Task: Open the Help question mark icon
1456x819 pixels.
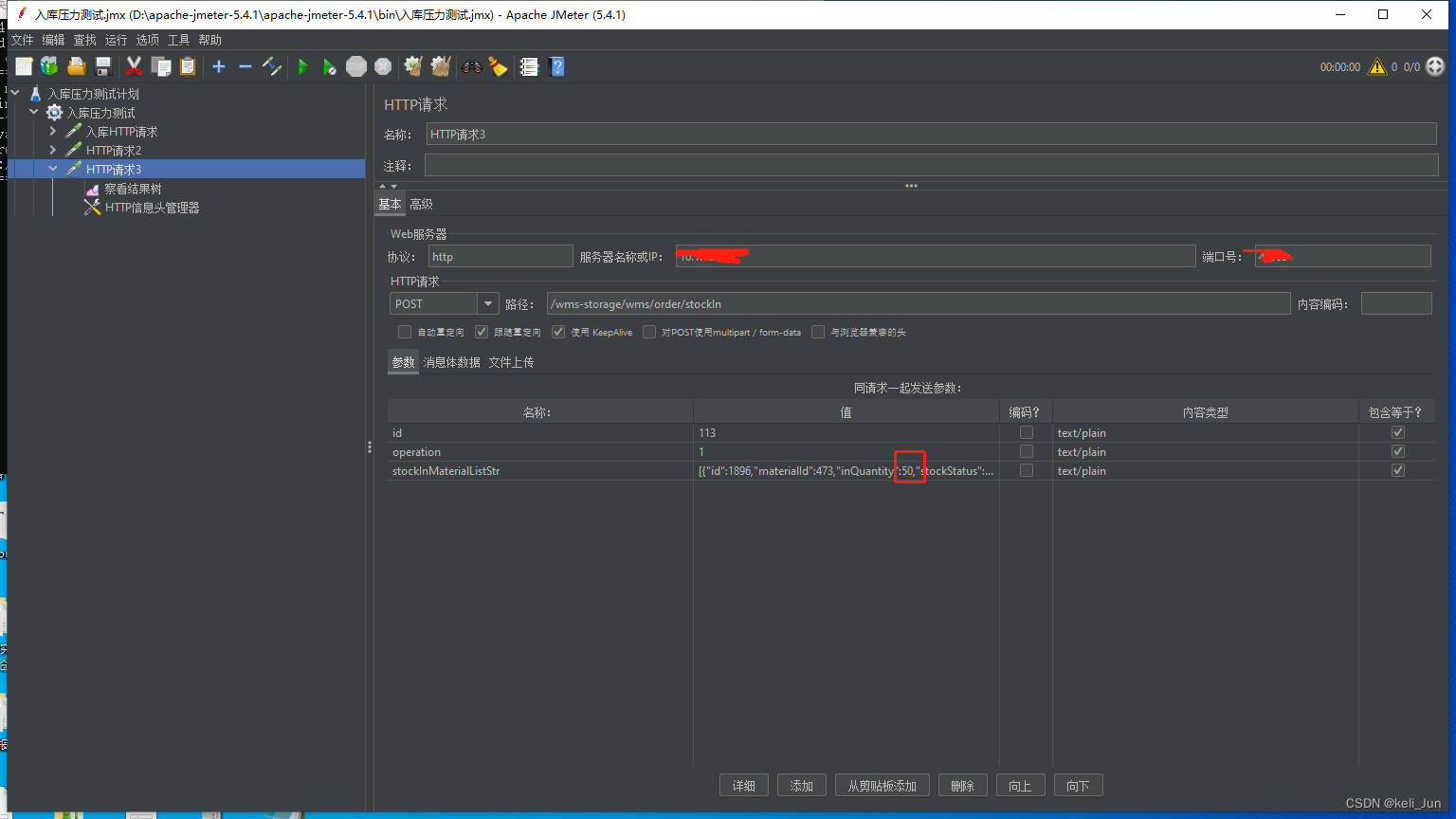Action: [x=556, y=66]
